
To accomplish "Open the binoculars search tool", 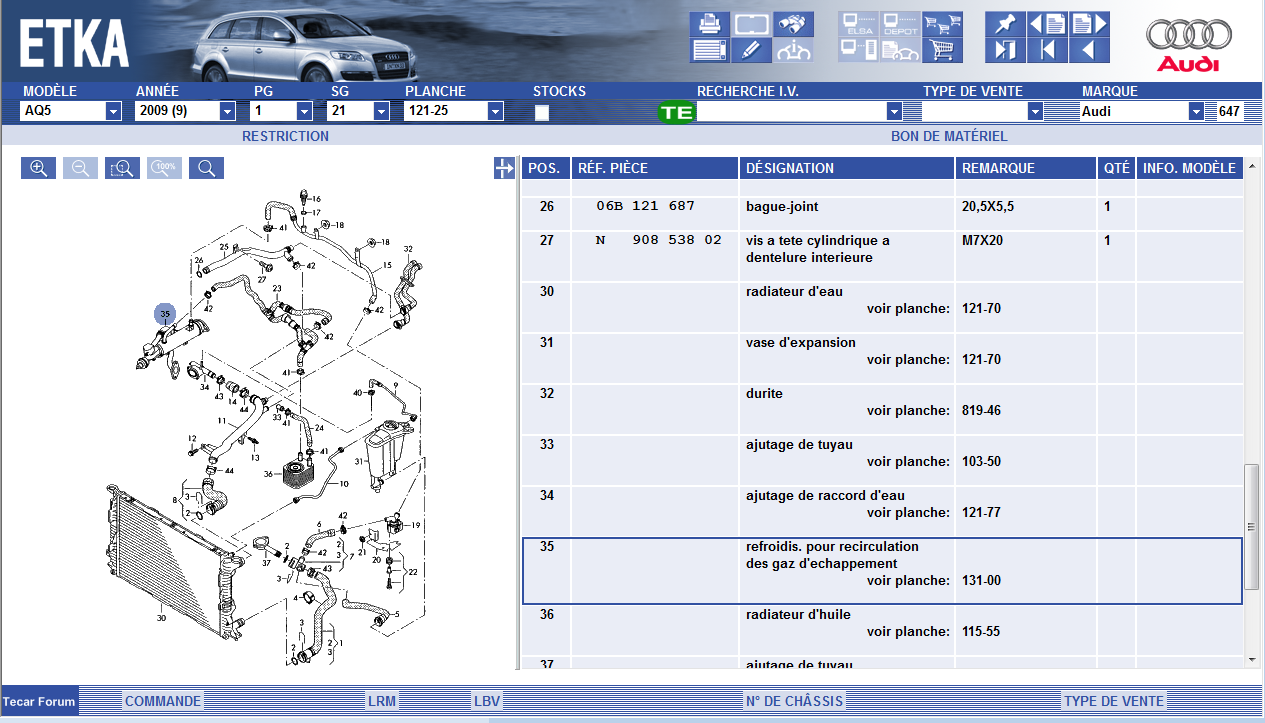I will [793, 24].
